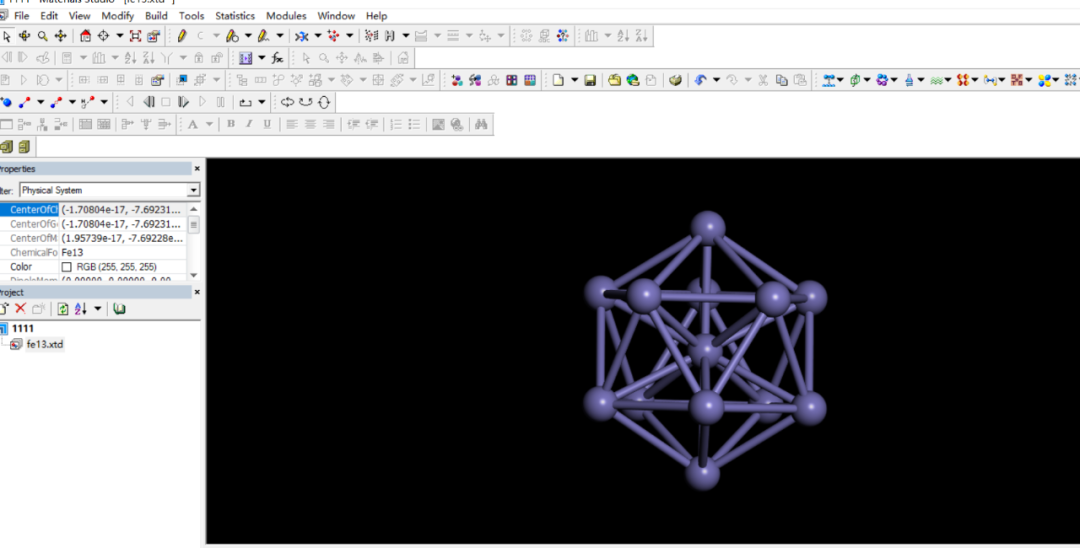1080x548 pixels.
Task: Click the Reset View home icon
Action: [x=85, y=36]
